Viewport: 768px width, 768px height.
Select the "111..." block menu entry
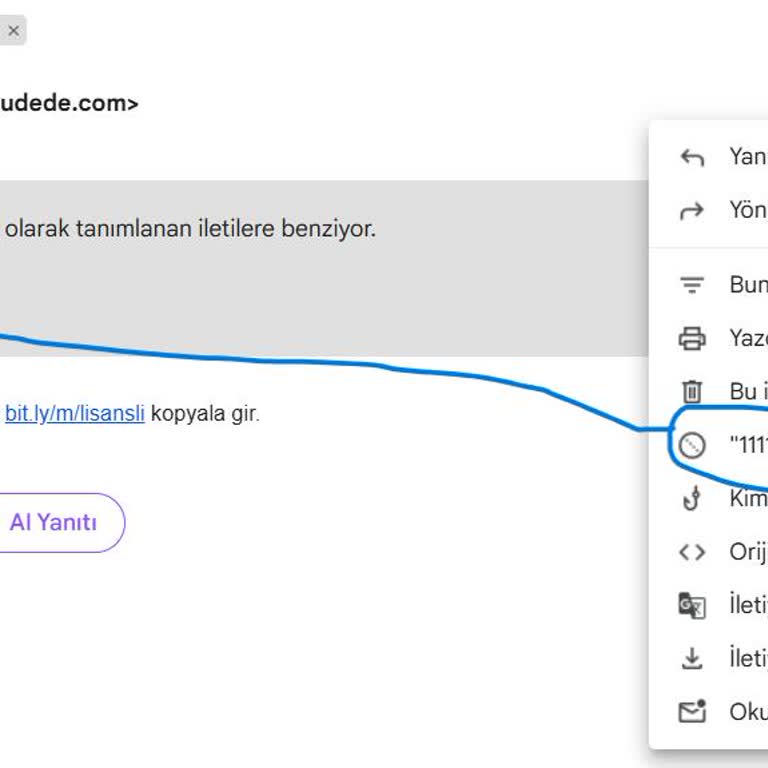[708, 445]
